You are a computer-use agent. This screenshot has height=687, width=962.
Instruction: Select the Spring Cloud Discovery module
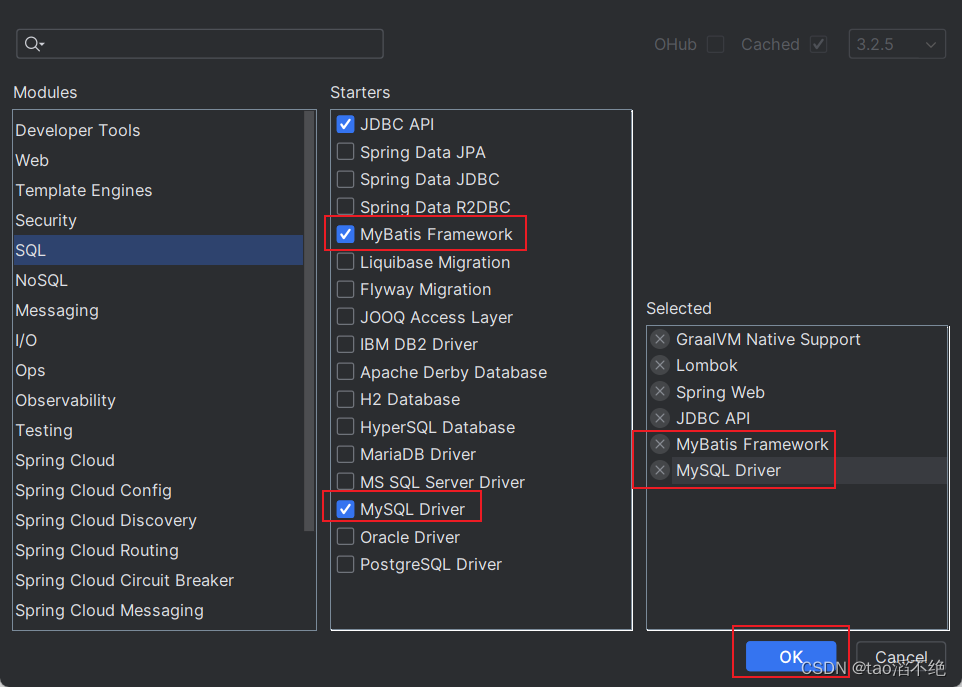158,521
